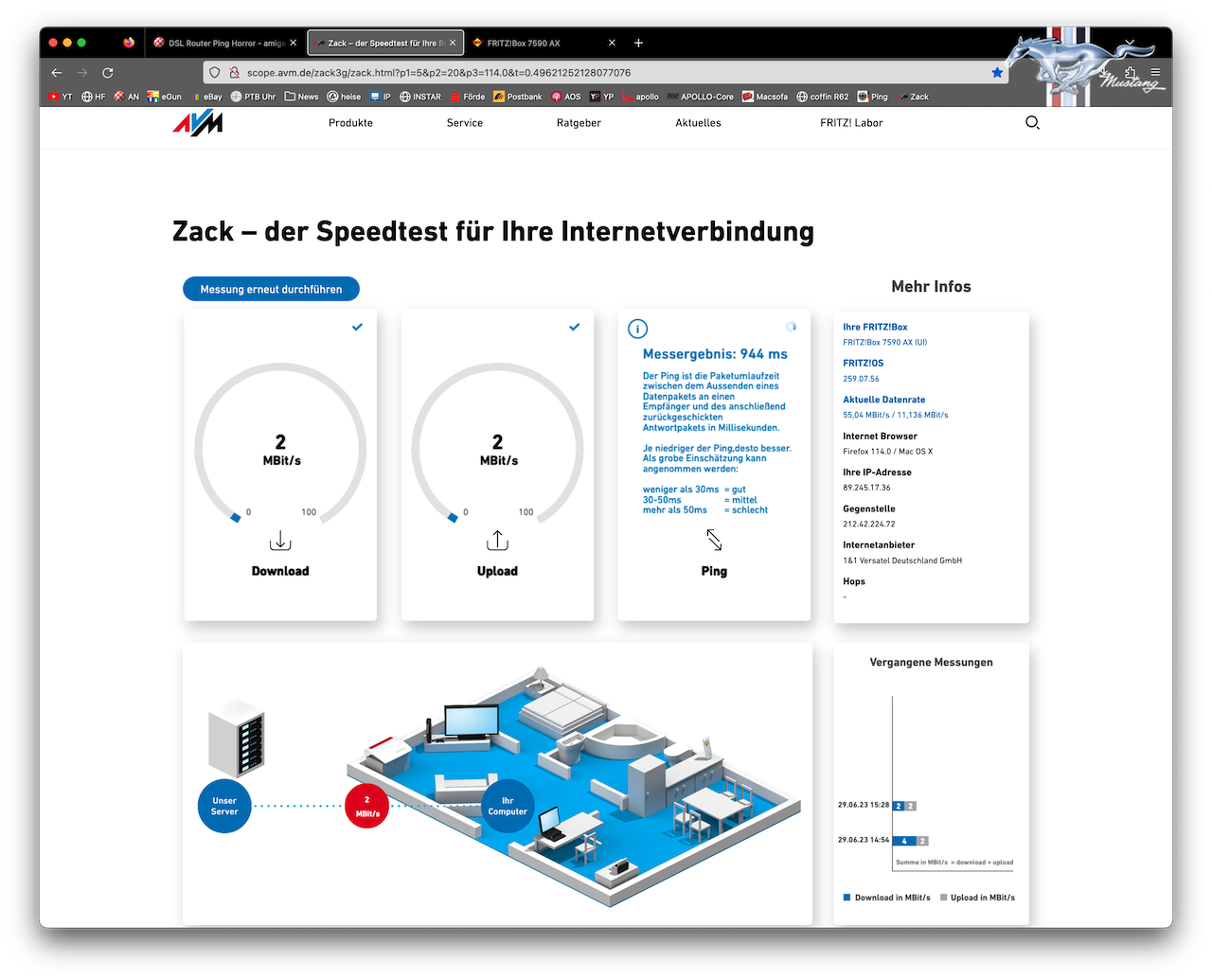Open the eBay bookmark
The image size is (1212, 980).
(x=206, y=97)
